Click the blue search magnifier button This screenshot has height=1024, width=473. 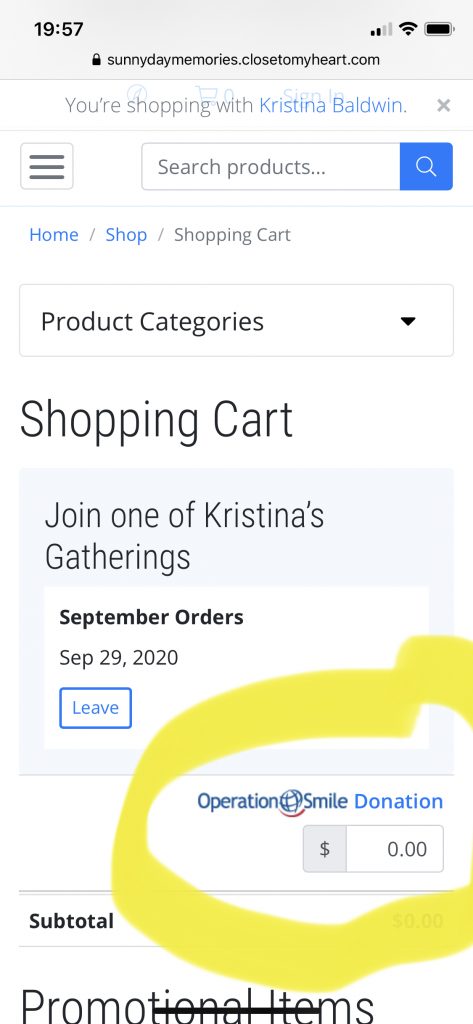pyautogui.click(x=426, y=167)
